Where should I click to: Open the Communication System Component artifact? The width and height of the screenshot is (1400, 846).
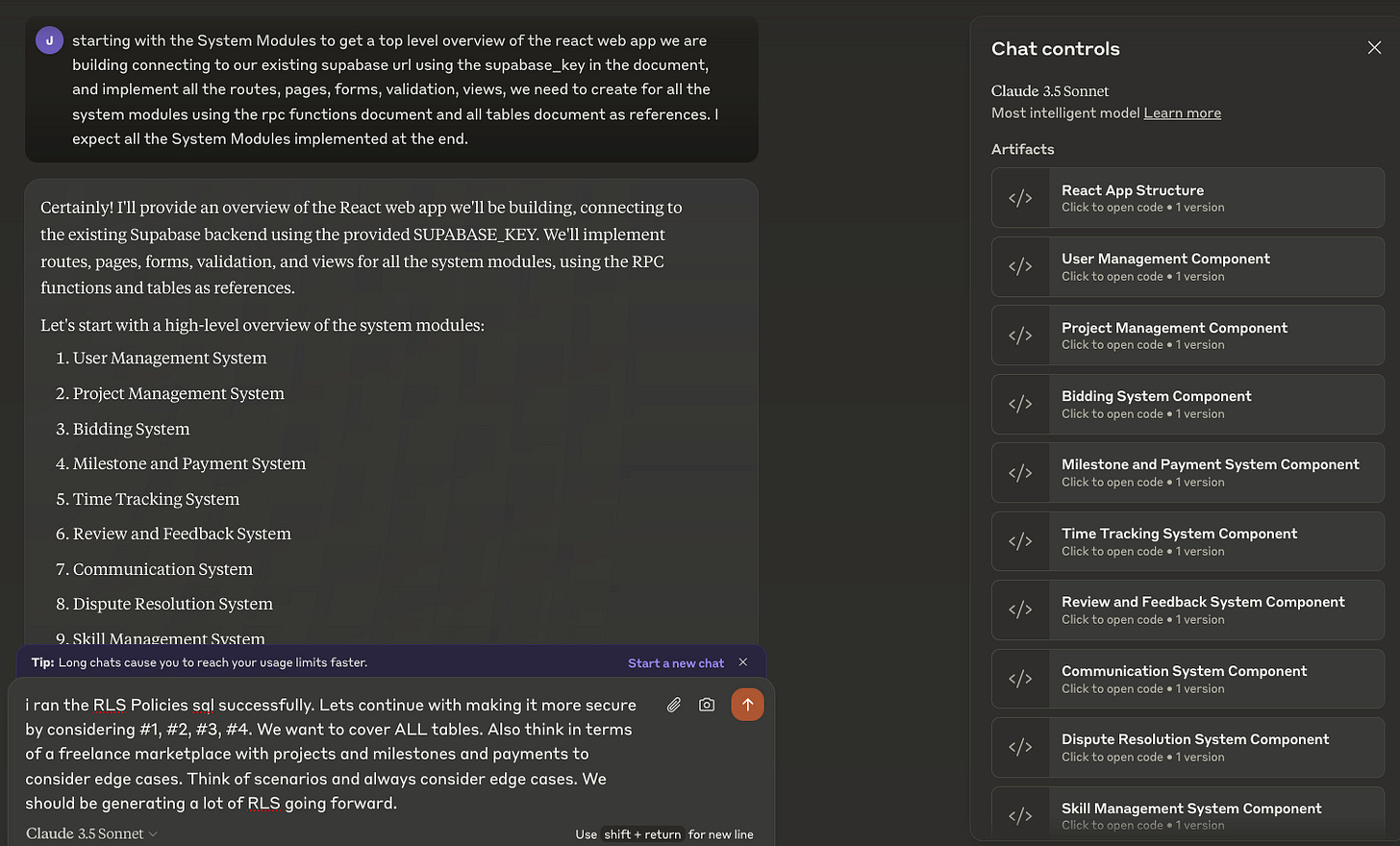(1187, 679)
